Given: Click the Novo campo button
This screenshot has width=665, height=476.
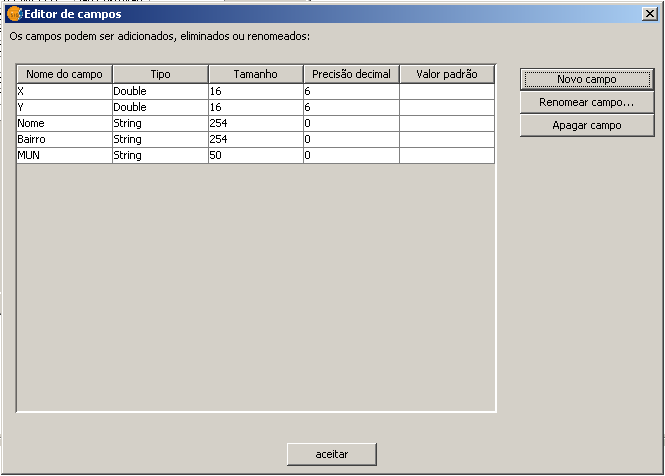Looking at the screenshot, I should [586, 79].
